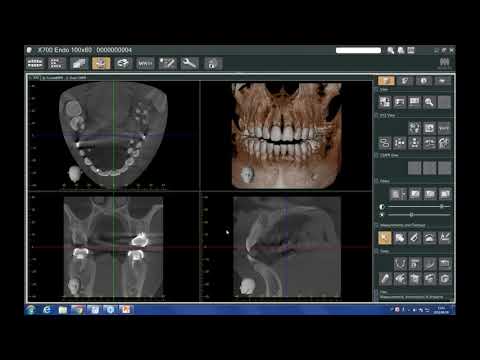Select the zoom magnifier in the View section
The image size is (480, 360).
tap(429, 102)
